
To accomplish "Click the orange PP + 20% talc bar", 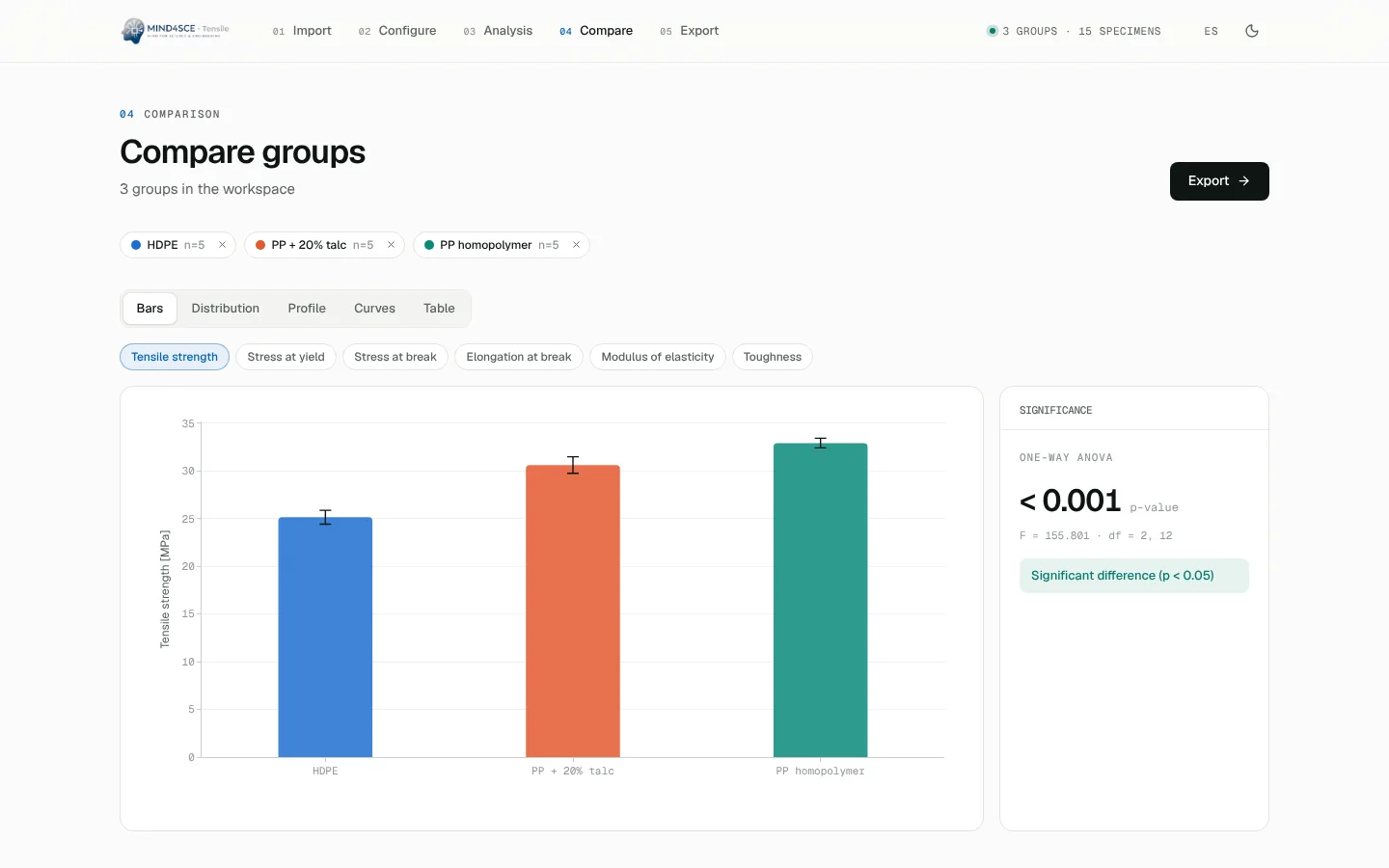I will pyautogui.click(x=573, y=611).
